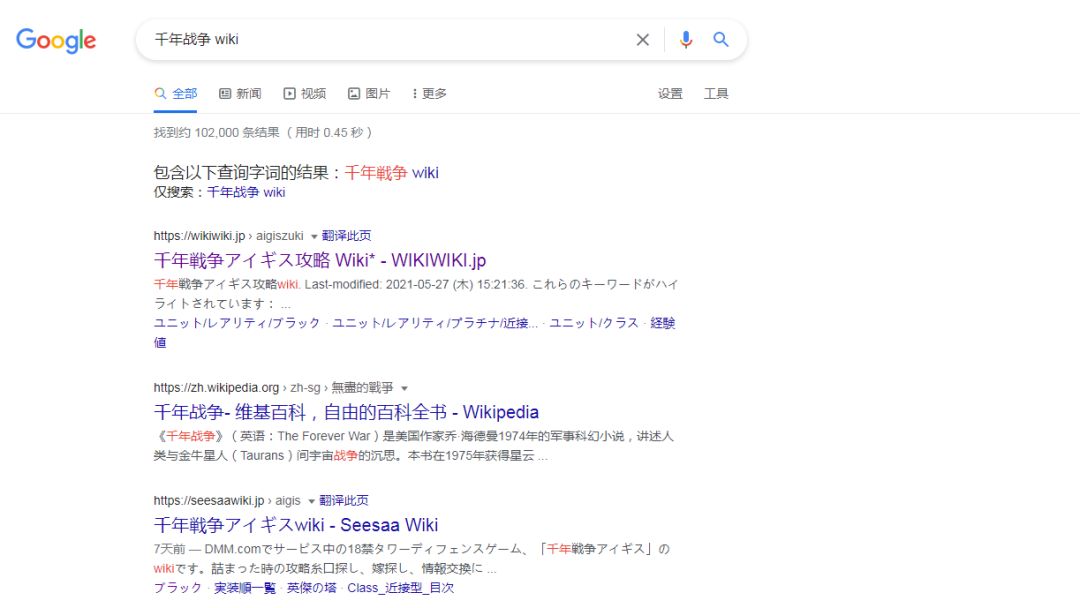Open 千年戦争アイギス攻略 Wiki* - WIKIWIKI.jp result
This screenshot has width=1080, height=608.
pyautogui.click(x=320, y=260)
